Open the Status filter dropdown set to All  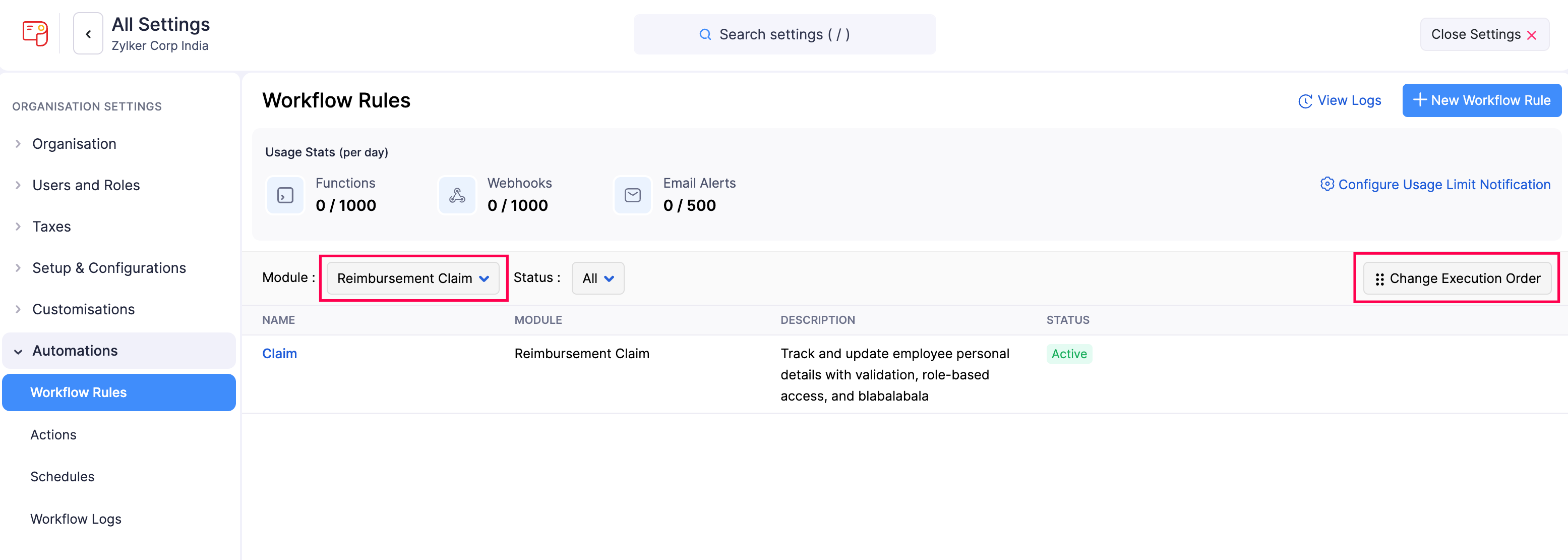coord(598,278)
